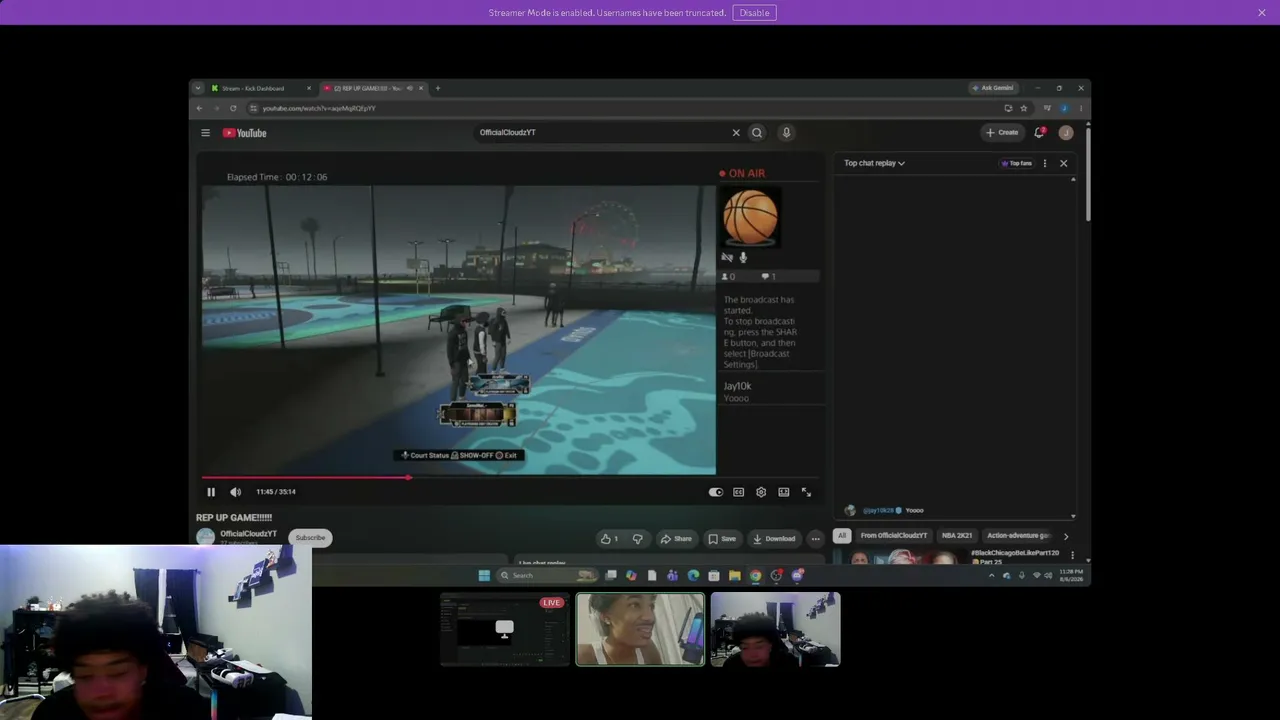1280x720 pixels.
Task: Switch the player to theater mode
Action: [x=784, y=492]
